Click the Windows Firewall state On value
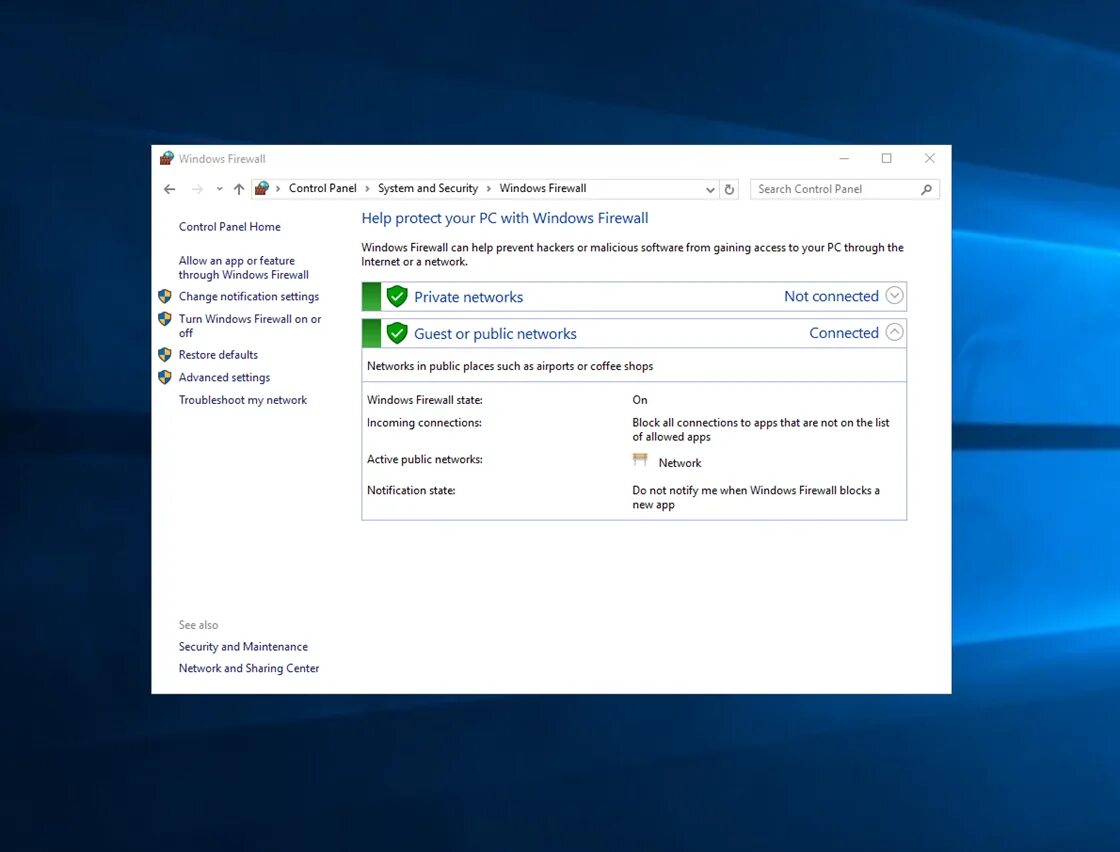Screen dimensions: 1120x852 point(640,400)
